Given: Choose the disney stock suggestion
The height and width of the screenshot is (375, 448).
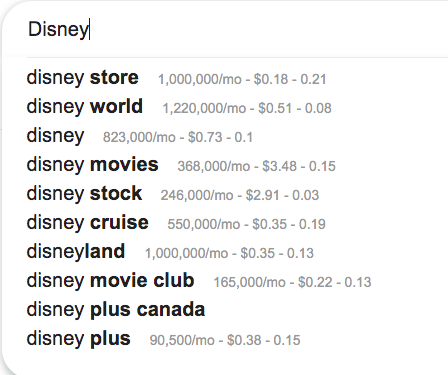Looking at the screenshot, I should pyautogui.click(x=84, y=194).
